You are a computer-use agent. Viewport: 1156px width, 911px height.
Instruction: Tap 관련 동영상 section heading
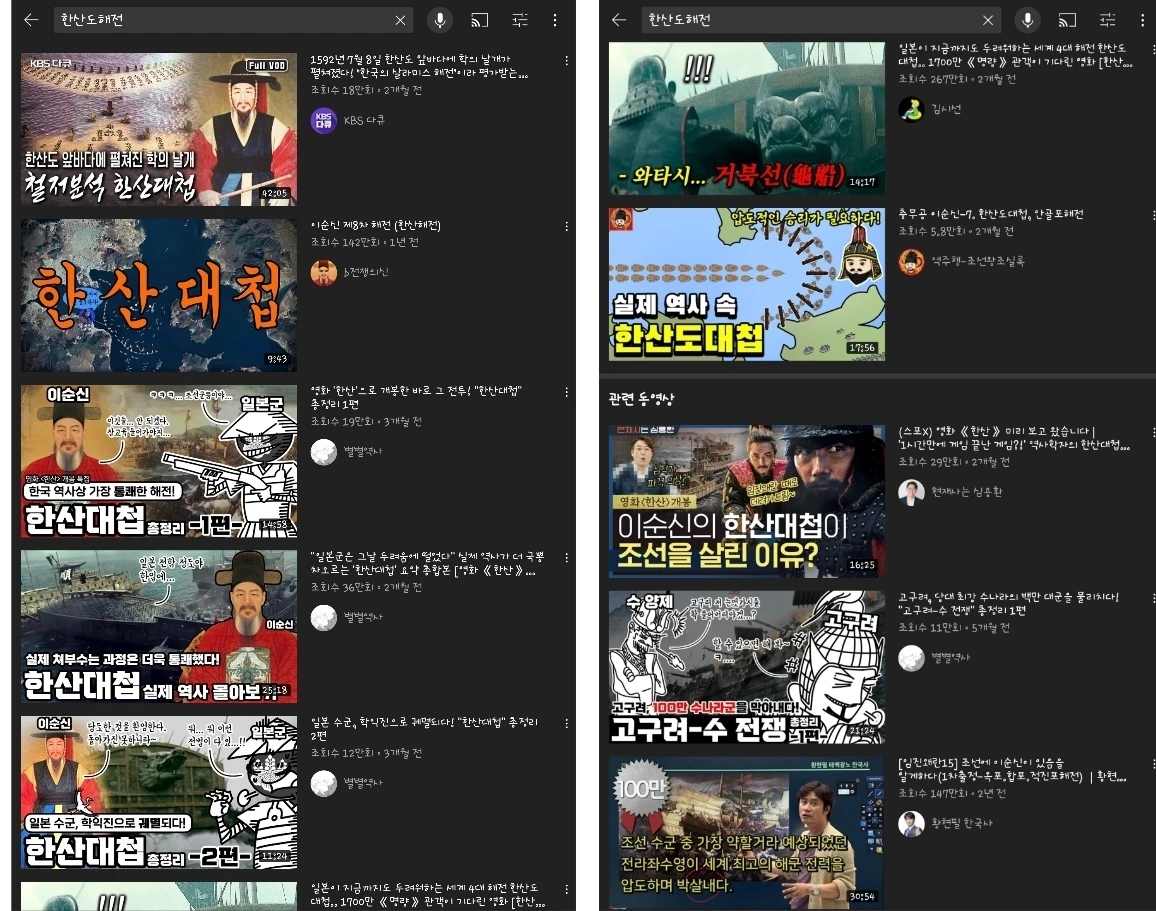click(x=641, y=399)
